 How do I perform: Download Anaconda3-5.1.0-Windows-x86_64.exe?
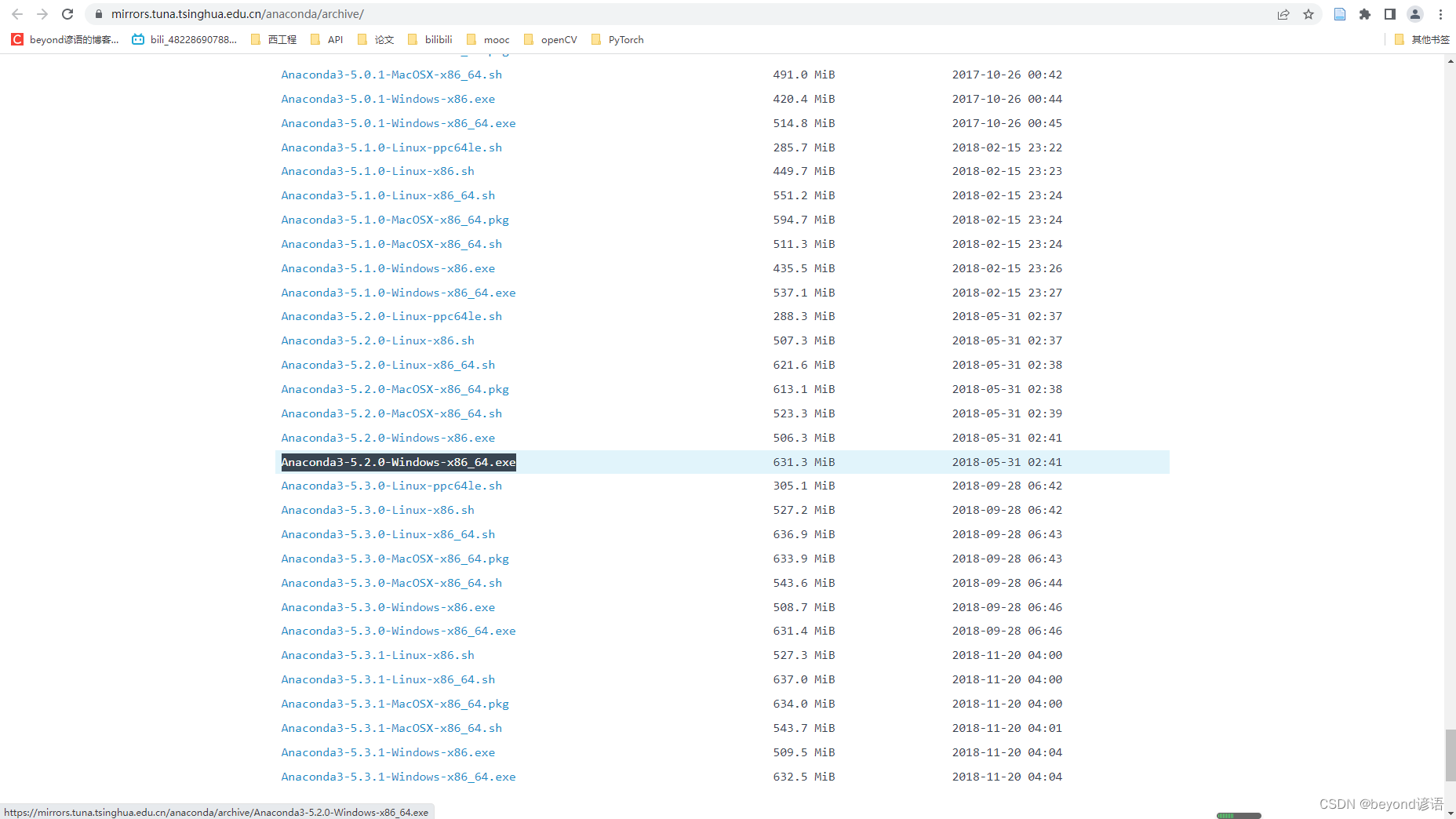coord(399,293)
